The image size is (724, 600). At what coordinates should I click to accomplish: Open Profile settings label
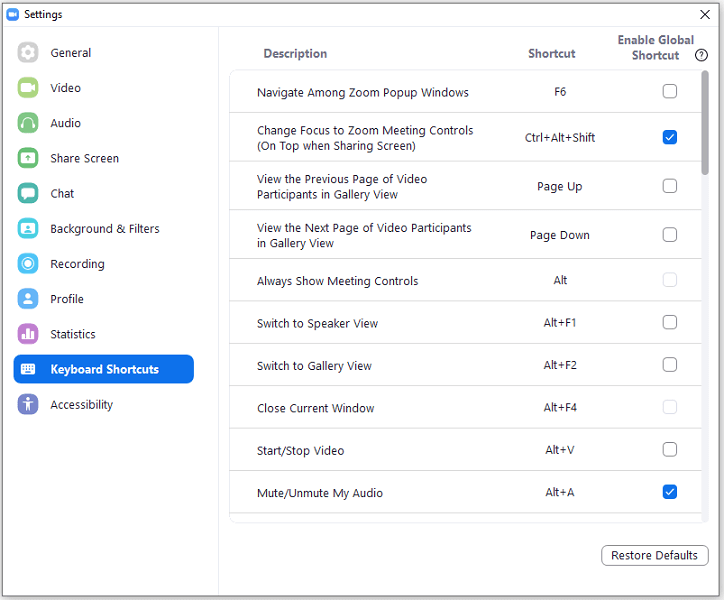[x=67, y=299]
